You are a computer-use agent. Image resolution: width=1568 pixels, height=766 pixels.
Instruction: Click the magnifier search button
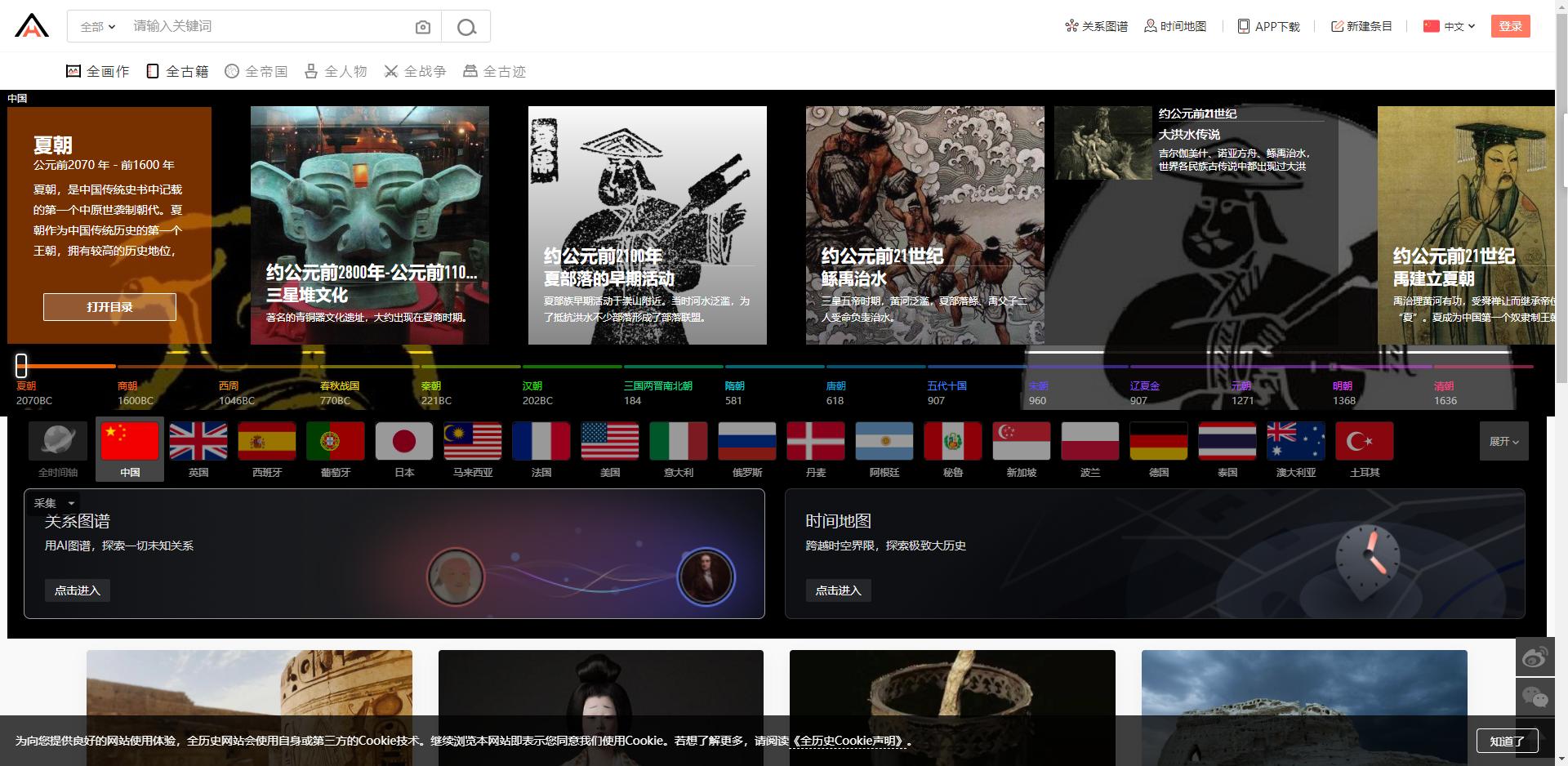pyautogui.click(x=466, y=27)
